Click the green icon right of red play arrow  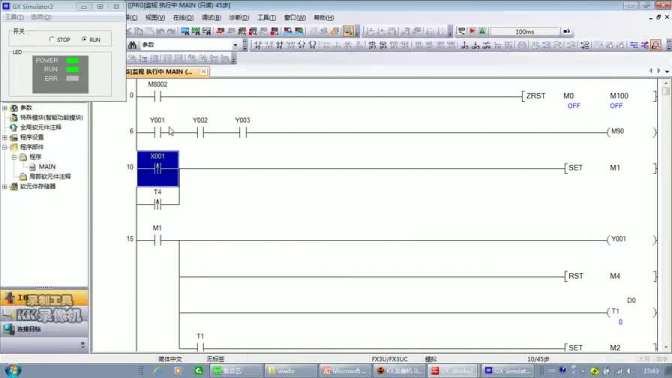[x=483, y=31]
